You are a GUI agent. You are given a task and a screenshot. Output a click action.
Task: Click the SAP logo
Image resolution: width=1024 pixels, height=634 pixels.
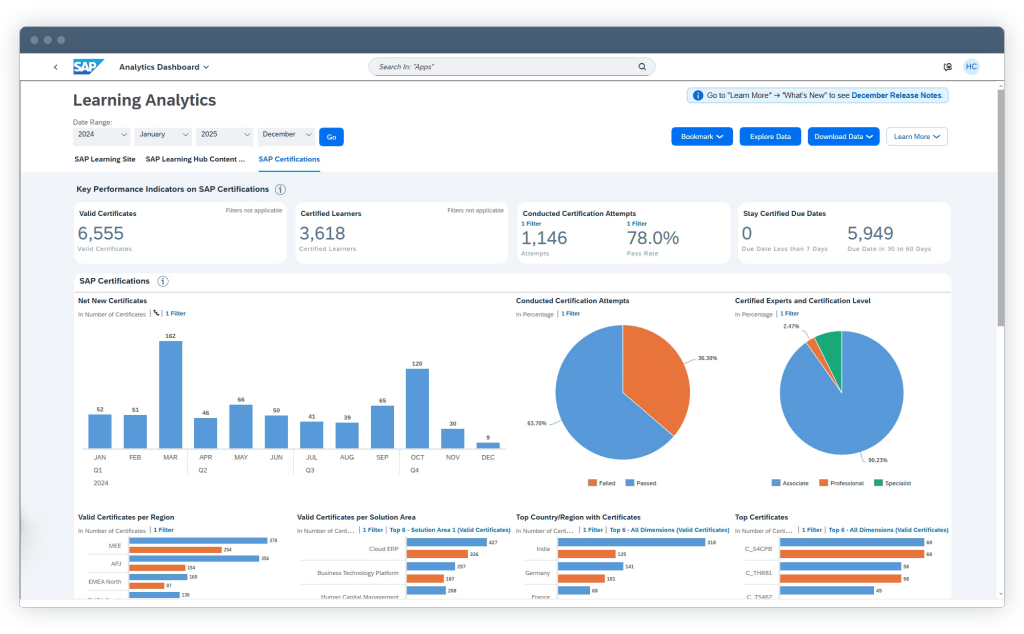pyautogui.click(x=88, y=67)
